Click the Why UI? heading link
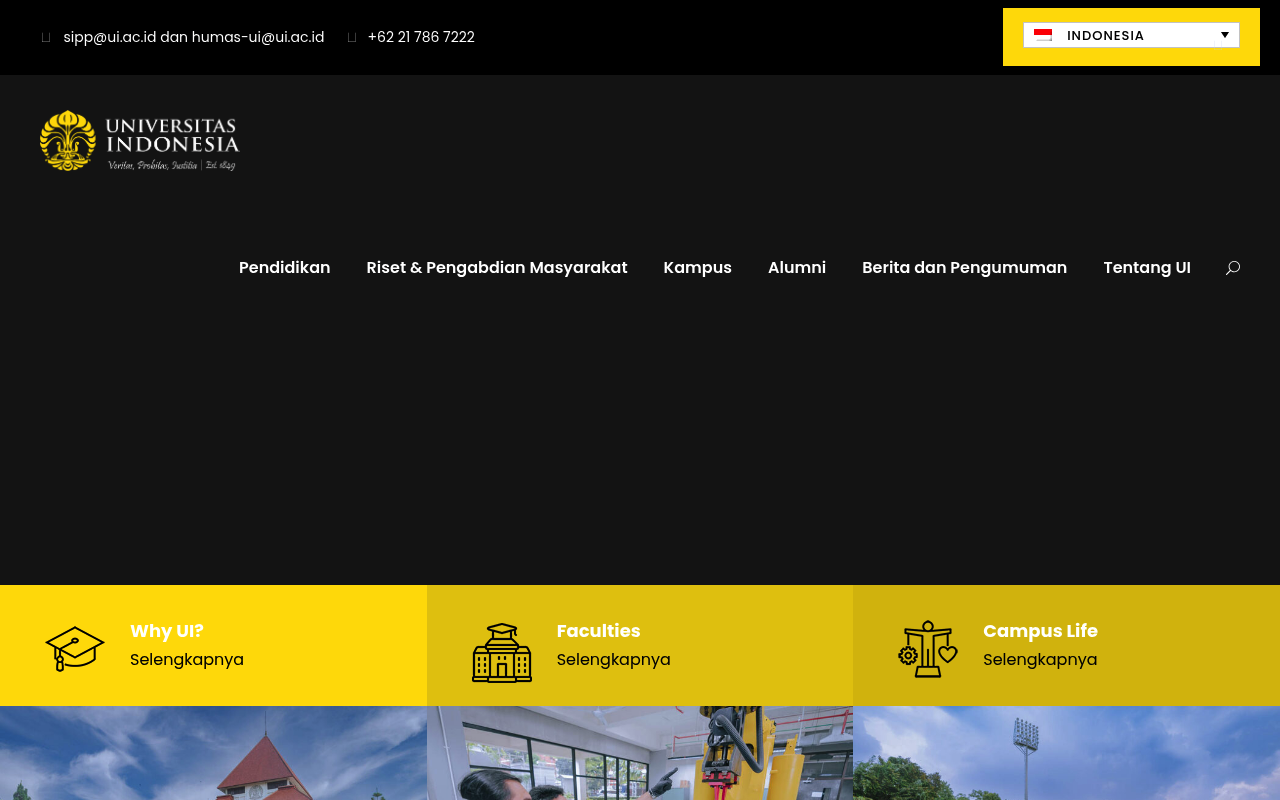Viewport: 1280px width, 800px height. click(167, 631)
